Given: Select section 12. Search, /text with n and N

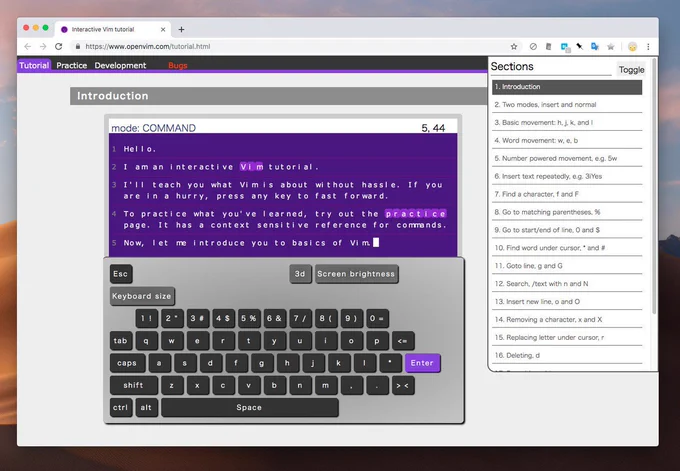Looking at the screenshot, I should 567,284.
